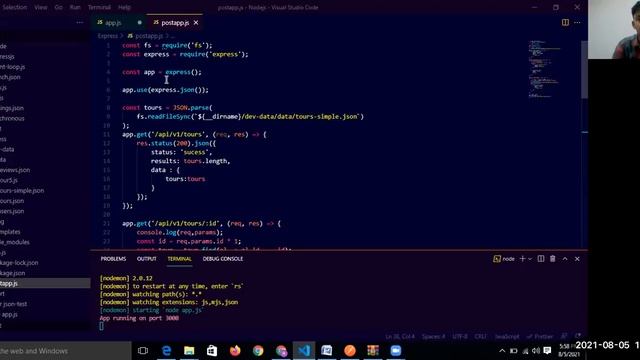Switch to Visual Studio Code taskbar icon

(304, 351)
